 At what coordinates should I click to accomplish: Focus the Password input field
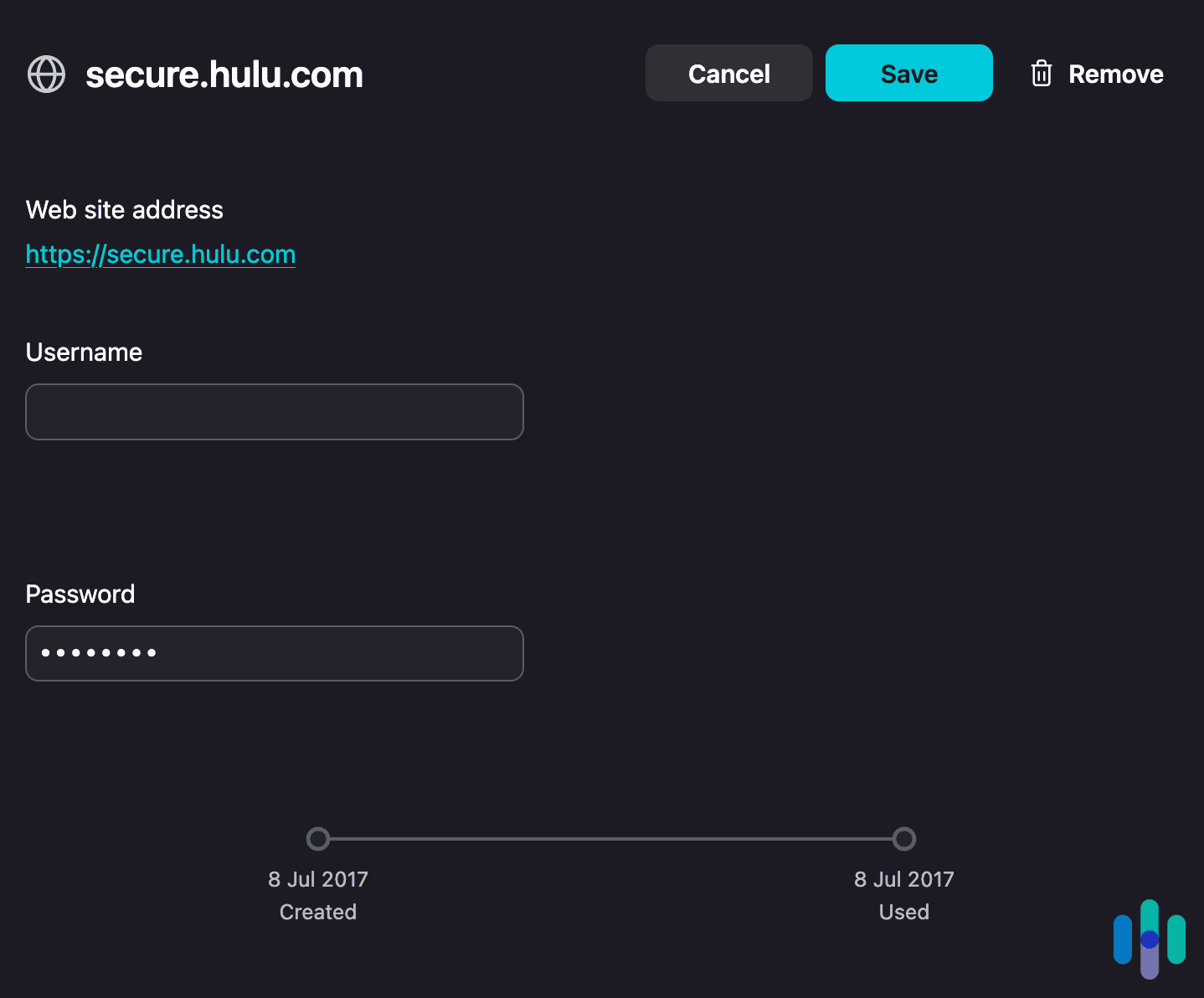[275, 653]
